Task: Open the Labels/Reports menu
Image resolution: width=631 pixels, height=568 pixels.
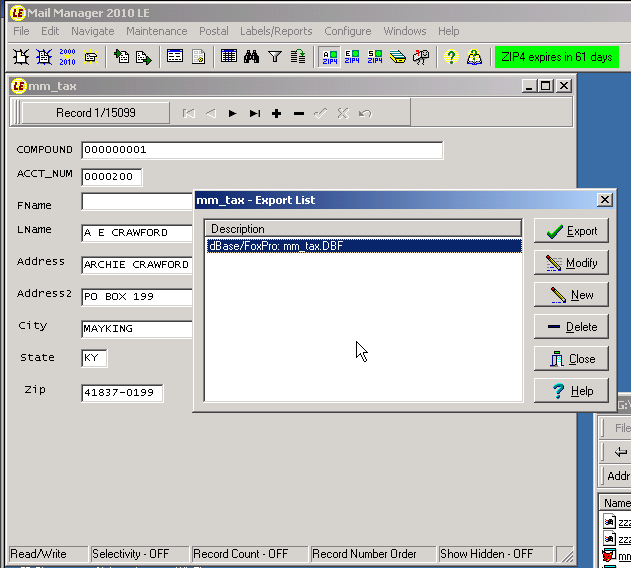Action: pos(276,31)
